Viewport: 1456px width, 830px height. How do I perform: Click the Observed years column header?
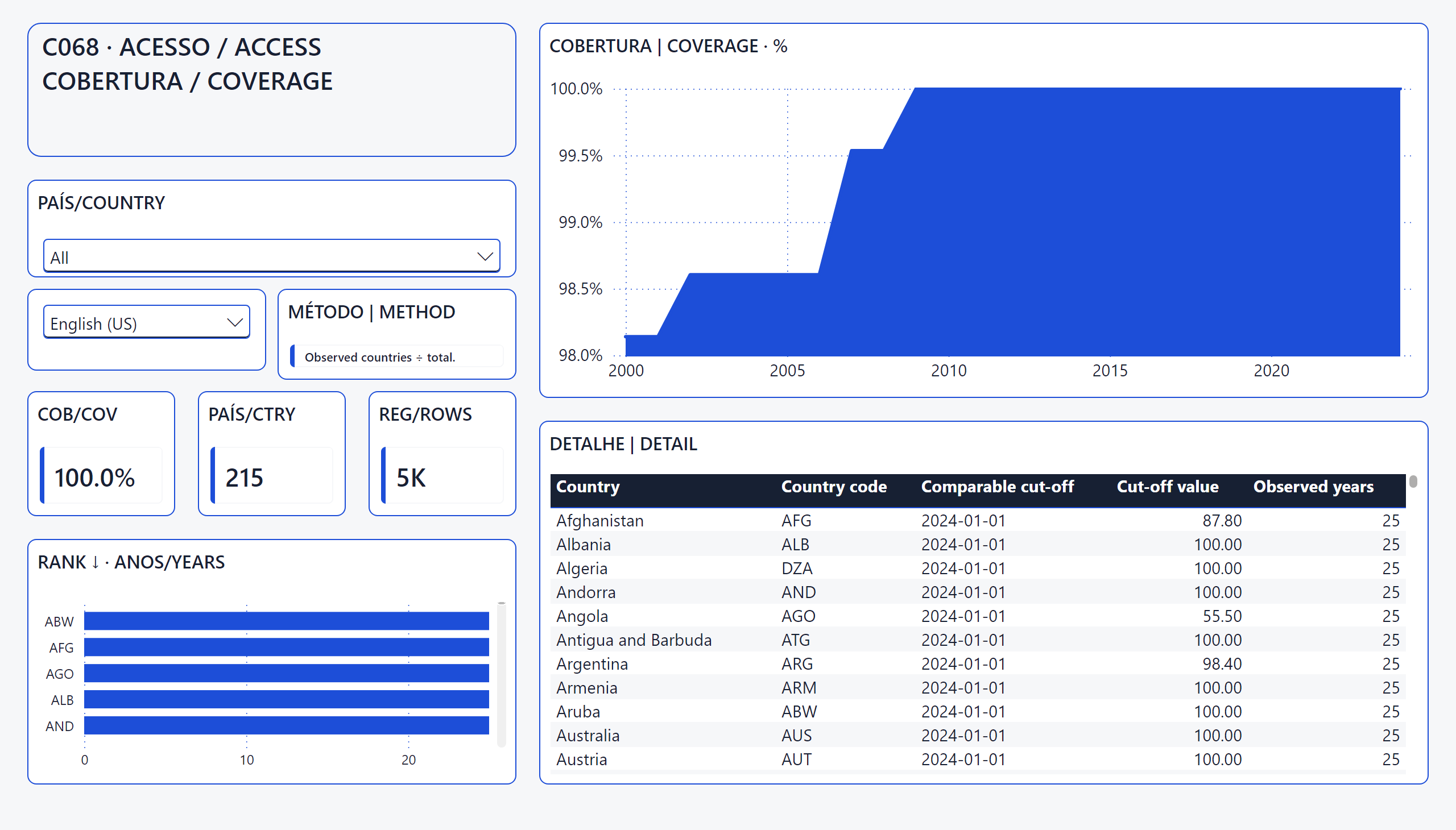point(1313,487)
